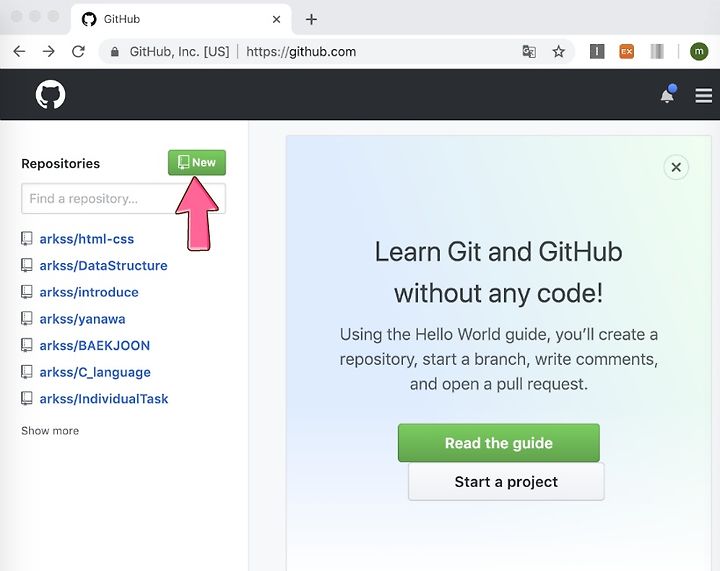
Task: Open the arkss/introduce repository
Action: tap(89, 292)
